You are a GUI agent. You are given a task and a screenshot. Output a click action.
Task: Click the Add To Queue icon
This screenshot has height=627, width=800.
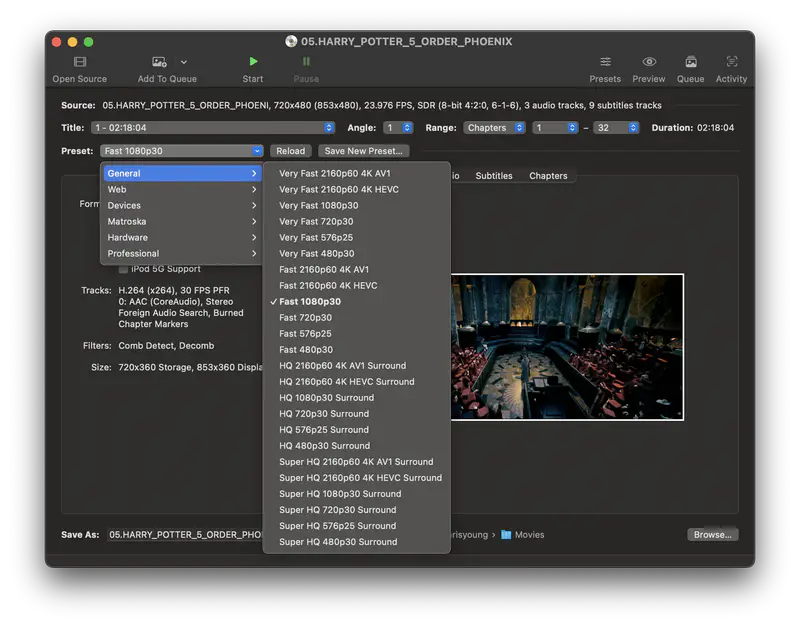pos(159,62)
